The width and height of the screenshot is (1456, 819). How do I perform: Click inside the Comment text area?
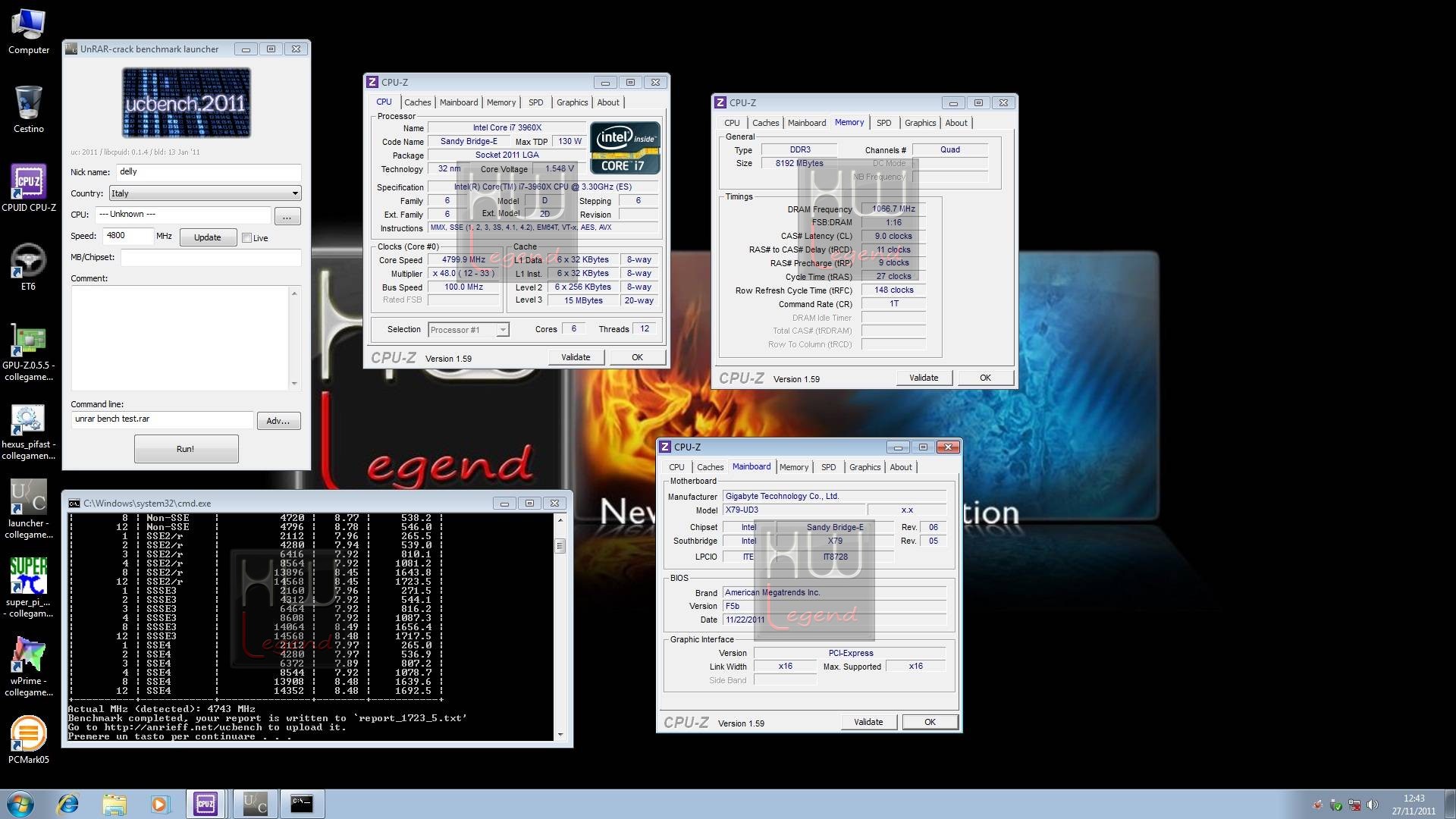[x=180, y=338]
